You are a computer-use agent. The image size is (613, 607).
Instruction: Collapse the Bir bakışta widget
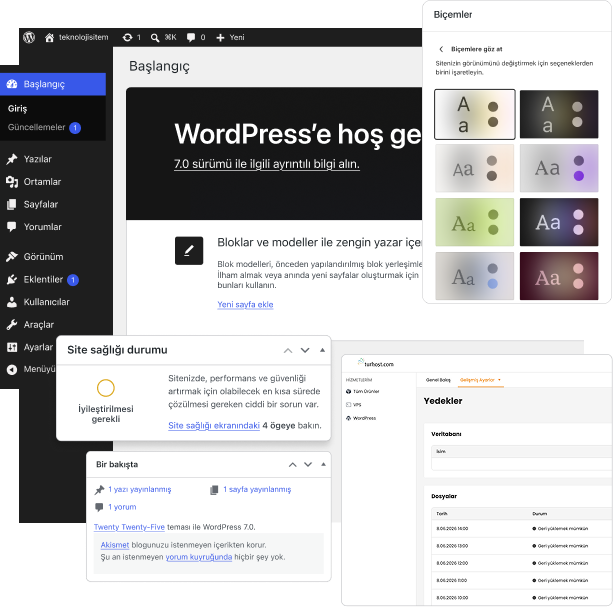click(x=323, y=464)
